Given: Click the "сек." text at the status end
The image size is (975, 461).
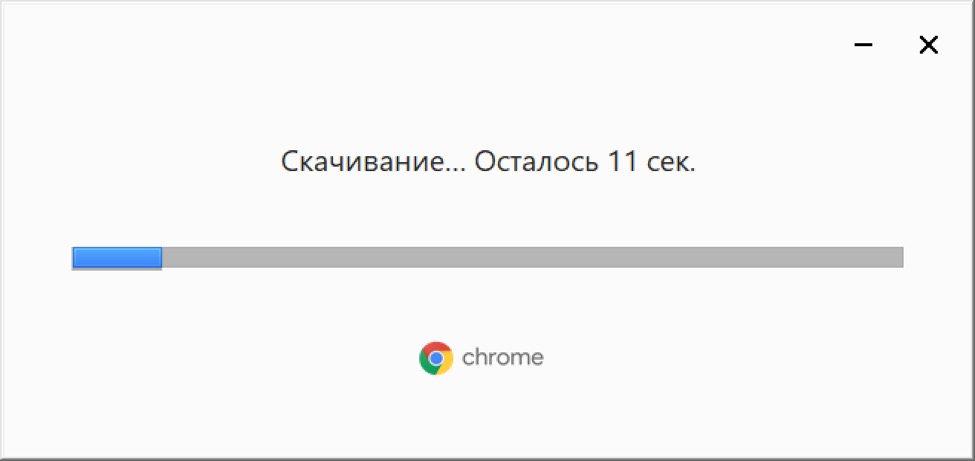Looking at the screenshot, I should pyautogui.click(x=672, y=162).
